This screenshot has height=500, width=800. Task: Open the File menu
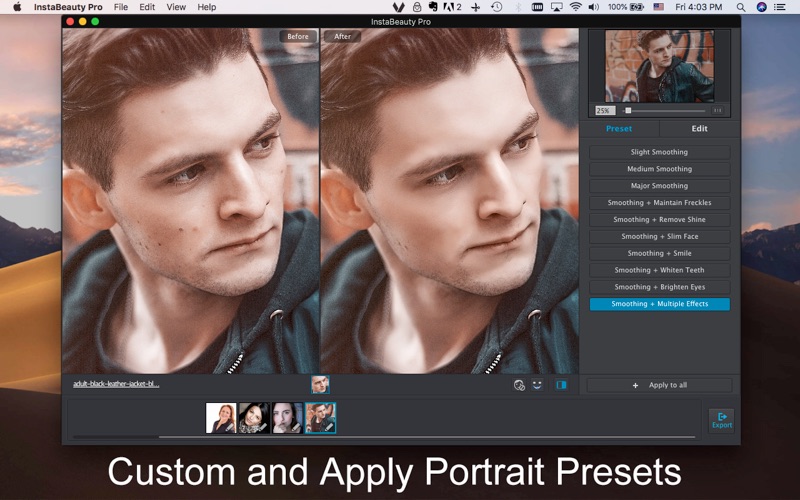point(121,7)
